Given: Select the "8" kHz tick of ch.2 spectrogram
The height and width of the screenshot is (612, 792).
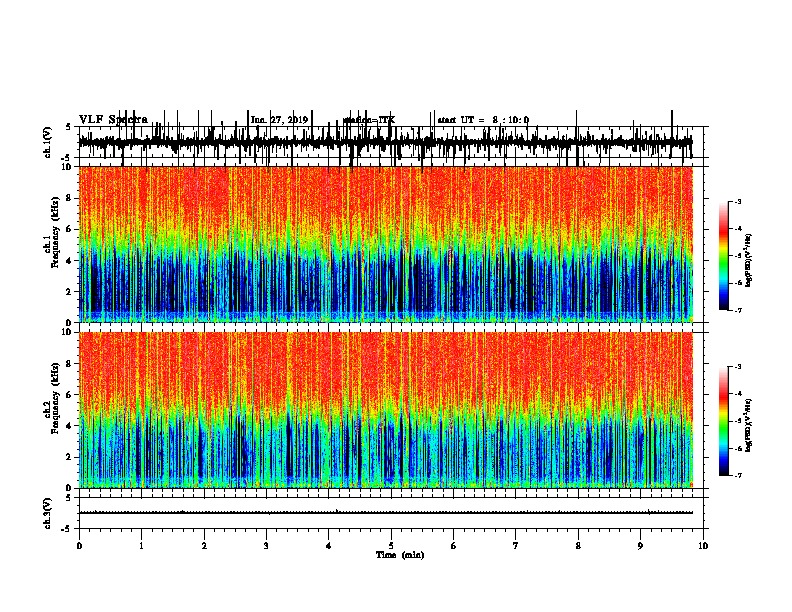Looking at the screenshot, I should pos(70,364).
